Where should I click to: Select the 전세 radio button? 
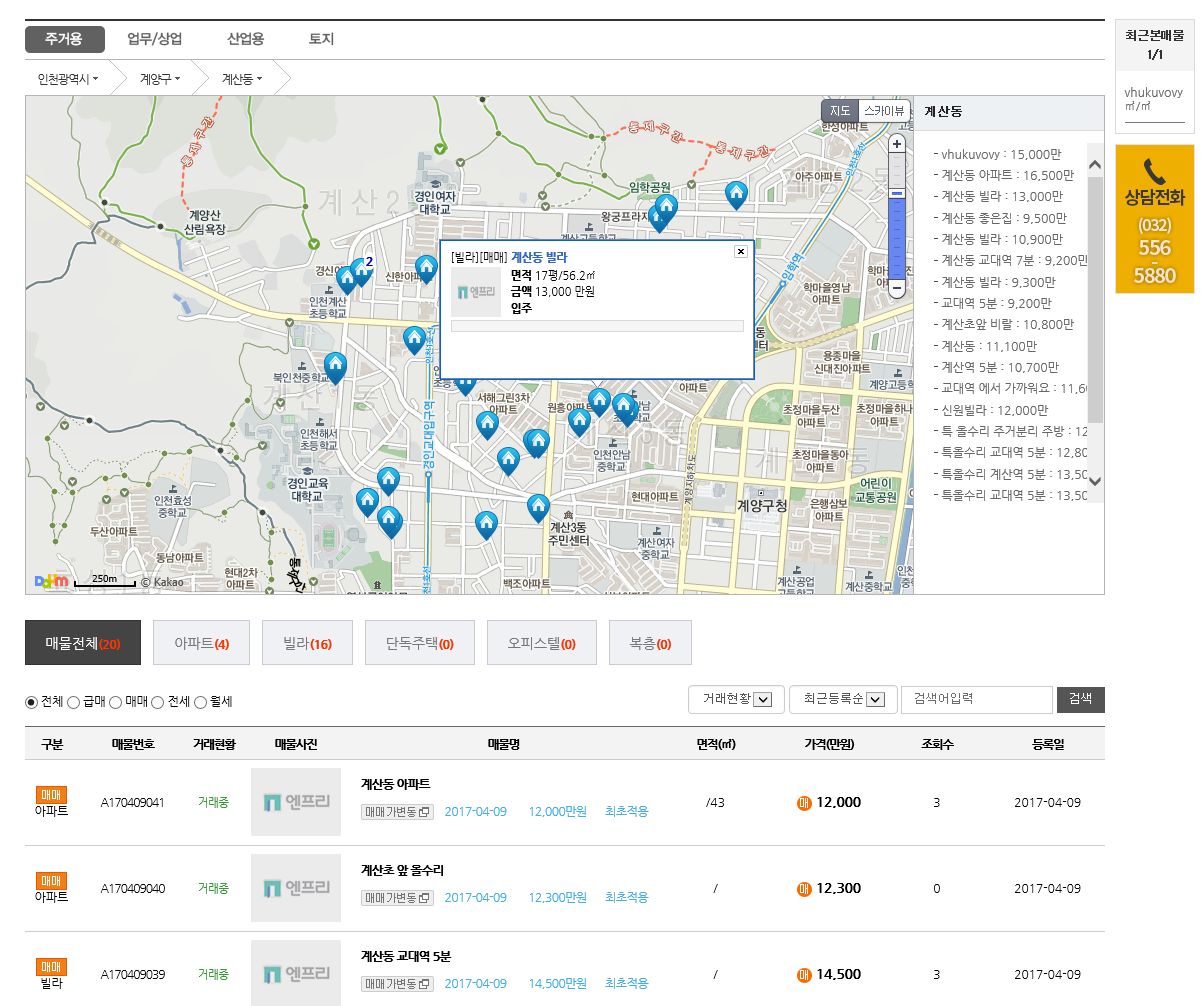coord(158,702)
